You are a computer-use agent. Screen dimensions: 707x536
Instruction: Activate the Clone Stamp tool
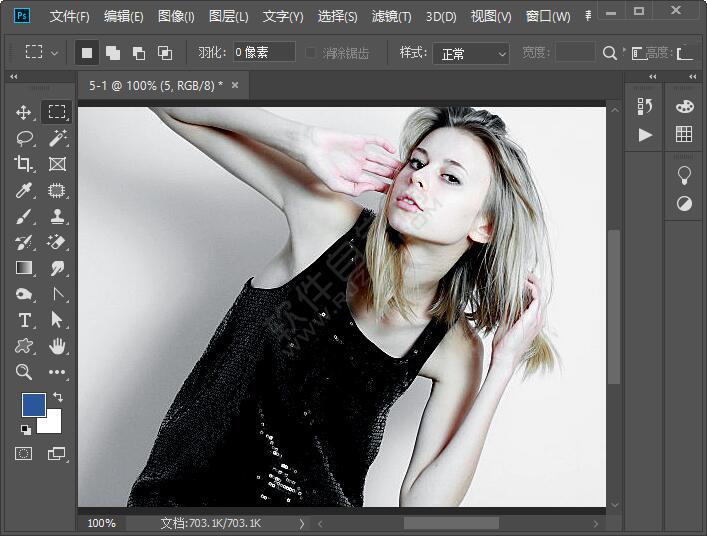[x=57, y=216]
